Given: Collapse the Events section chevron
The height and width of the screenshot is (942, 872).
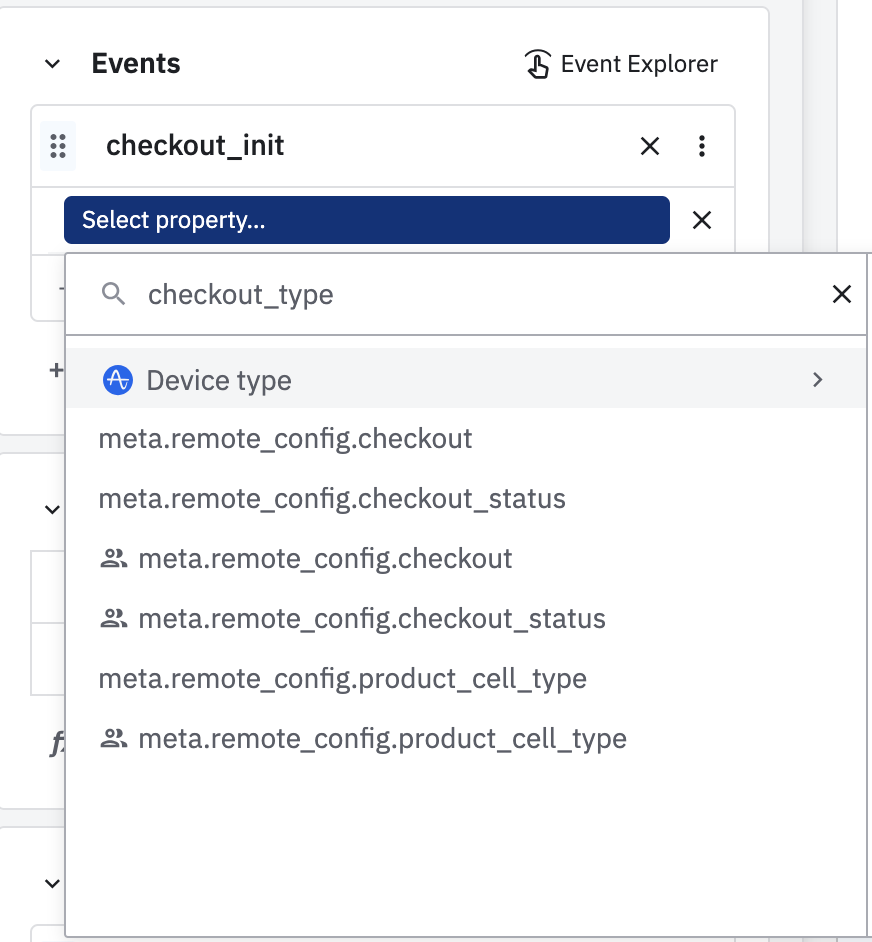Looking at the screenshot, I should 54,64.
